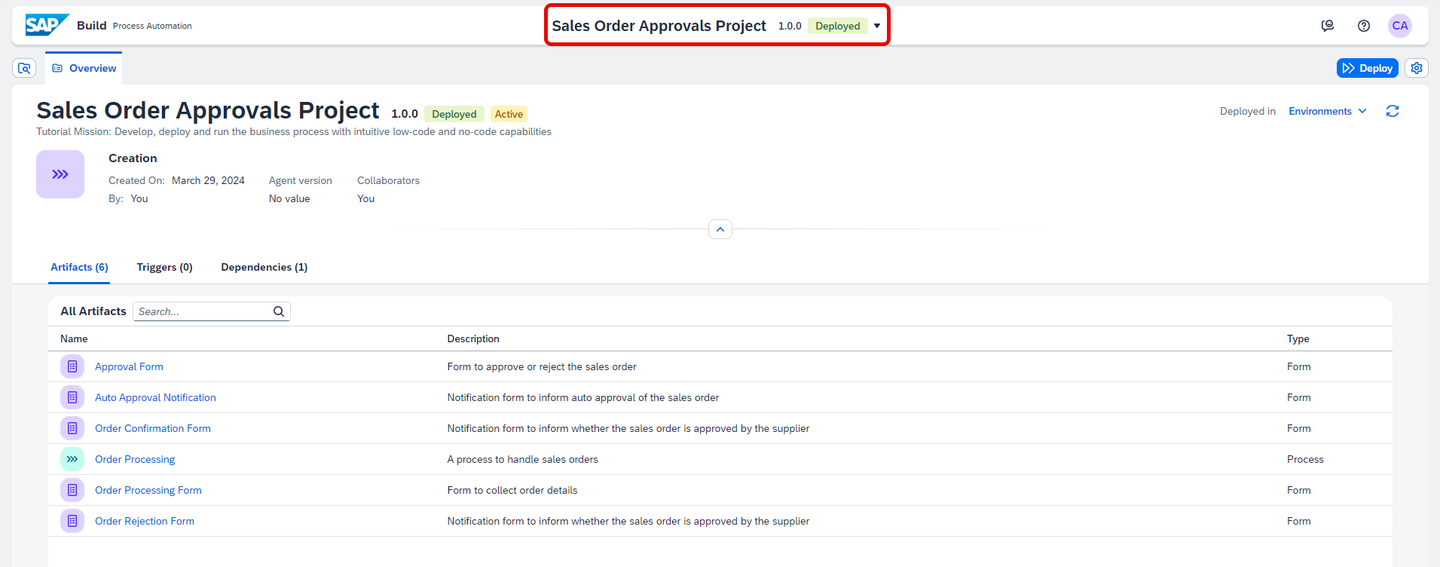1440x567 pixels.
Task: Click the SAP logo in the header
Action: [48, 25]
